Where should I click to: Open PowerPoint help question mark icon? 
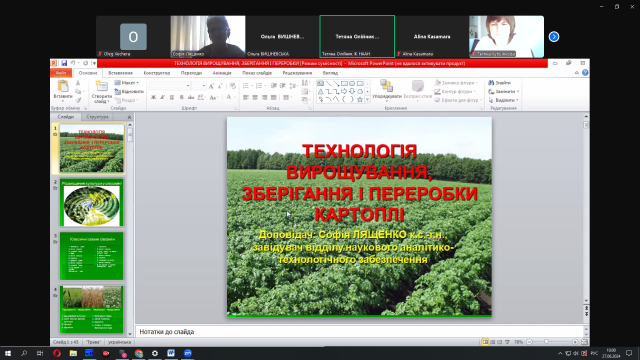pyautogui.click(x=585, y=73)
